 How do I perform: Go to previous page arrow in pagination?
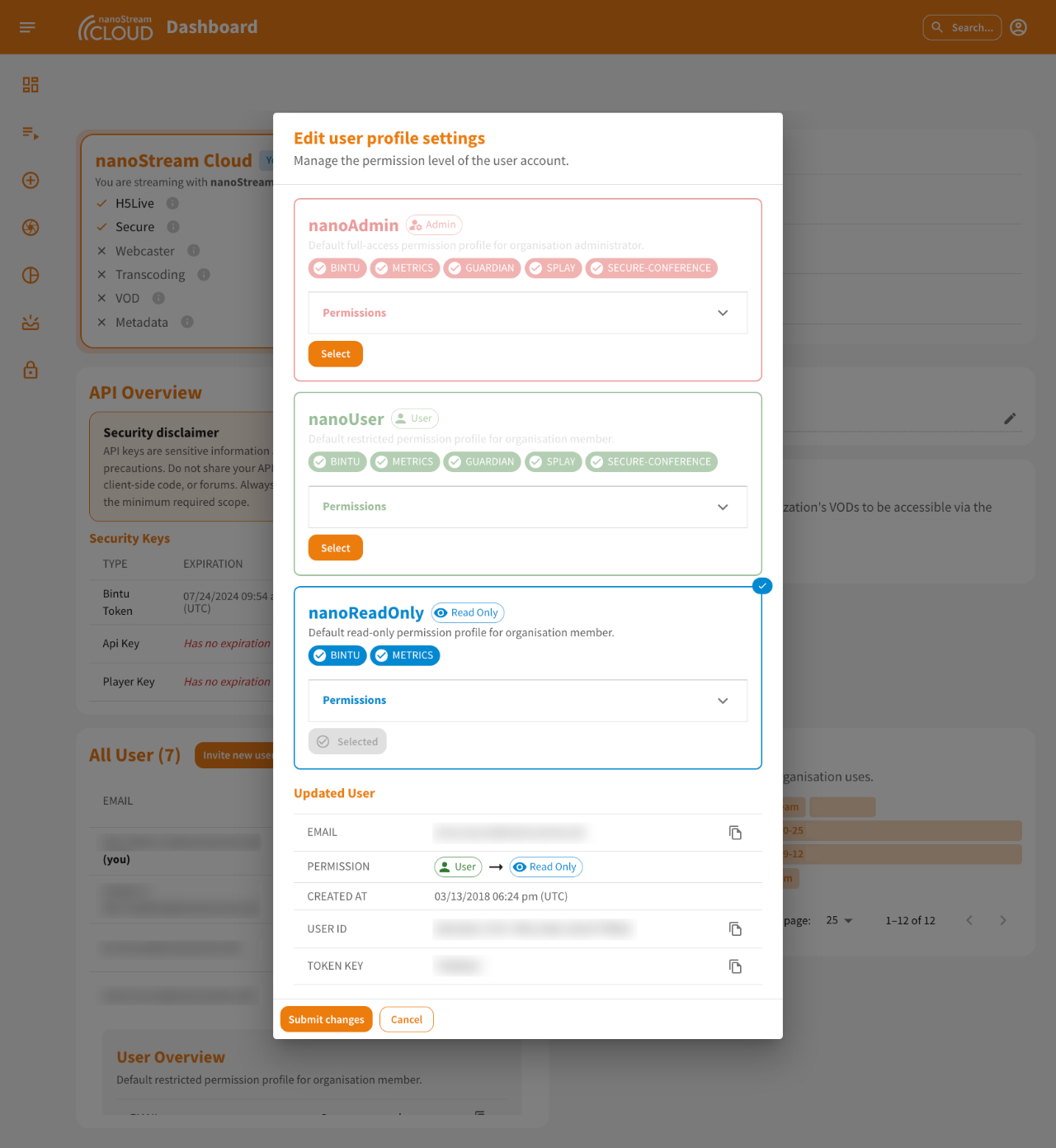969,920
